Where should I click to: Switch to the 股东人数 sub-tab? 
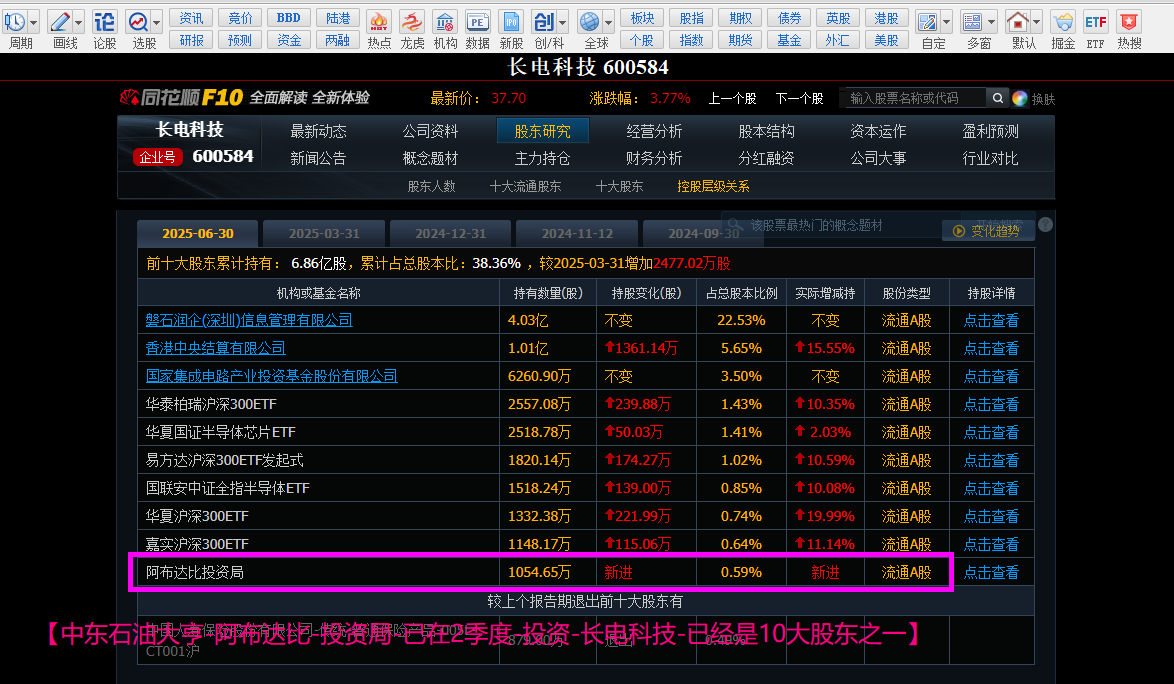tap(431, 186)
